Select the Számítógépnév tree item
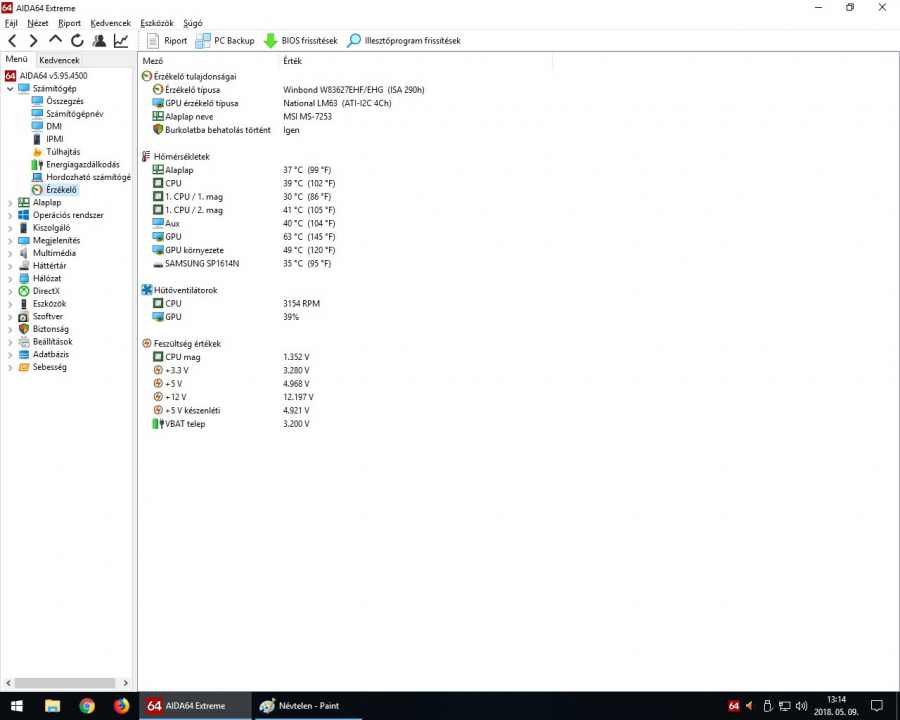 (68, 114)
